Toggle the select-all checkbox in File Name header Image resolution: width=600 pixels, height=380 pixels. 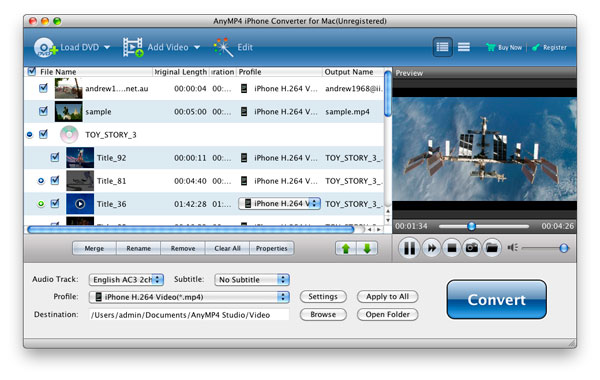[32, 72]
